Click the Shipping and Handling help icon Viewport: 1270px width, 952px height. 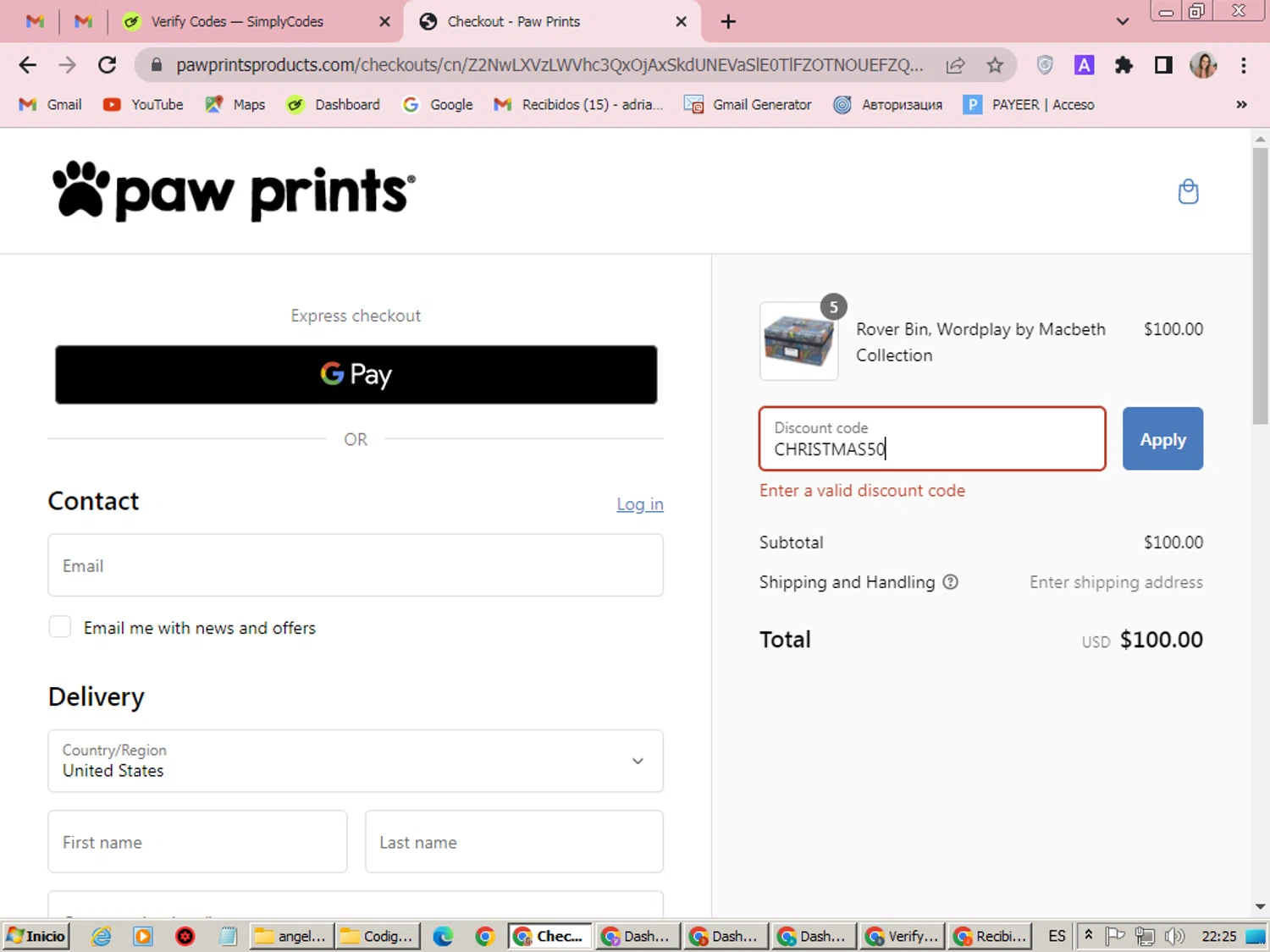[951, 582]
